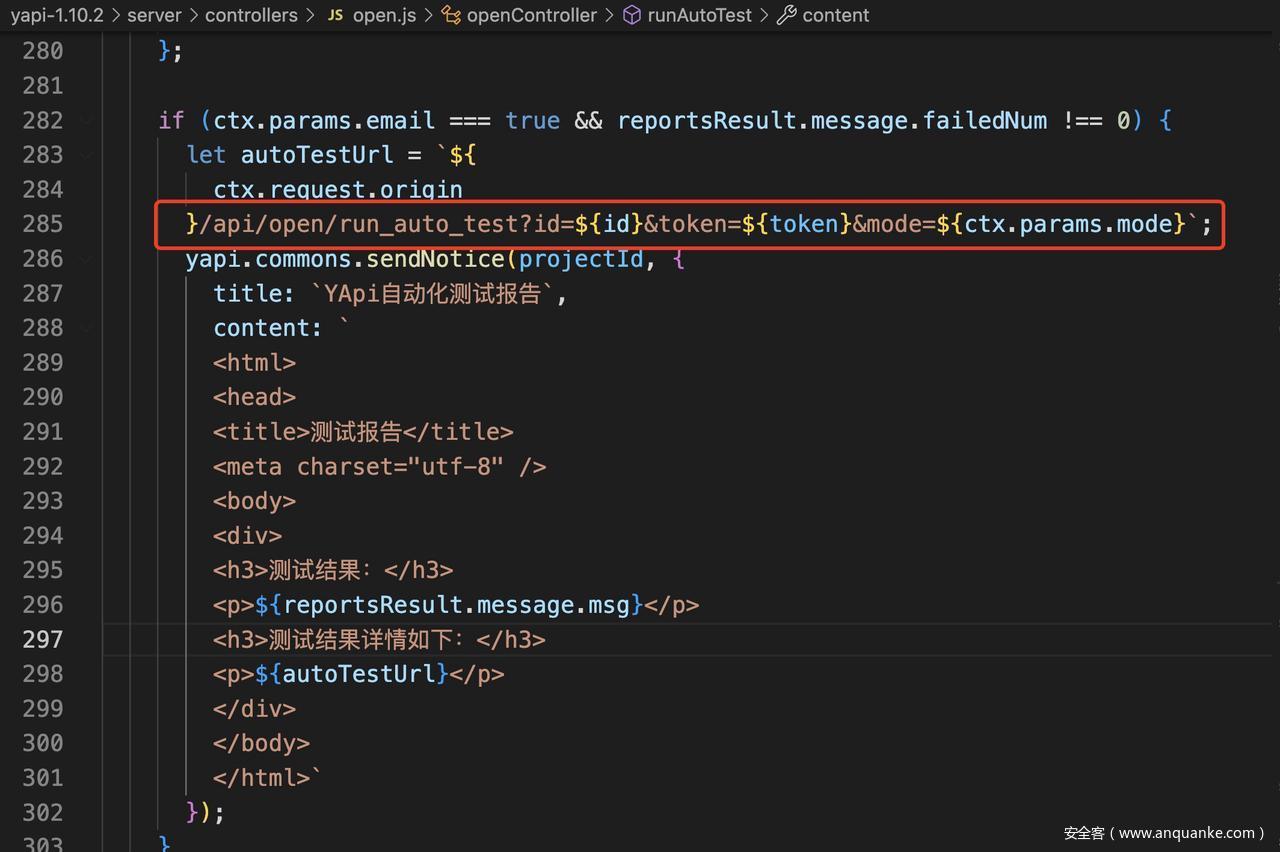
Task: Select the content breadcrumb item
Action: [x=835, y=15]
